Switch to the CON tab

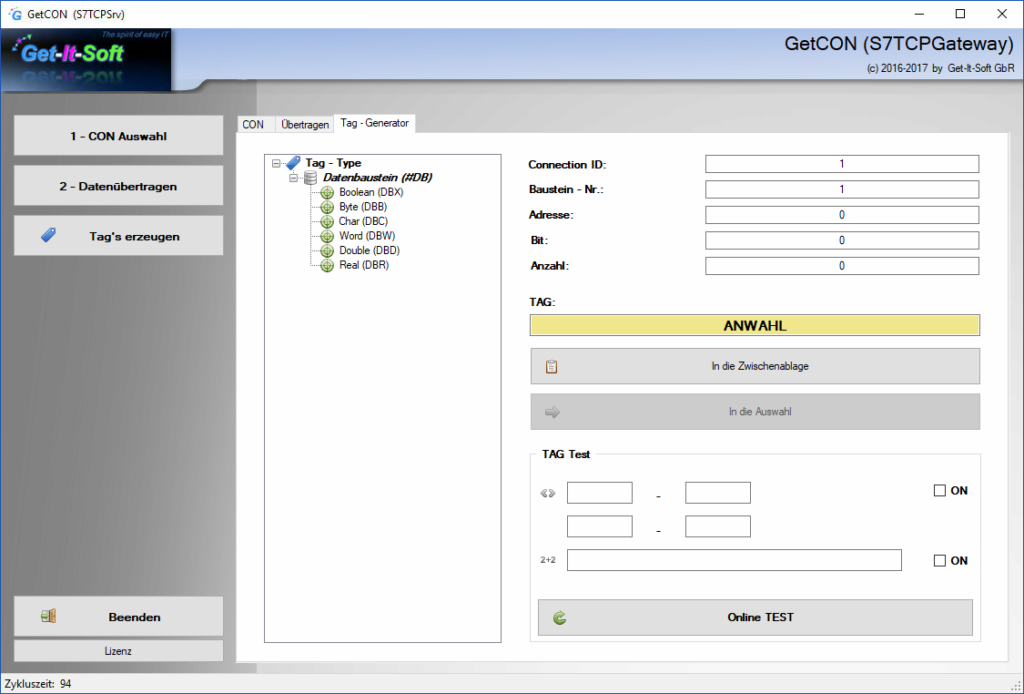(x=253, y=124)
